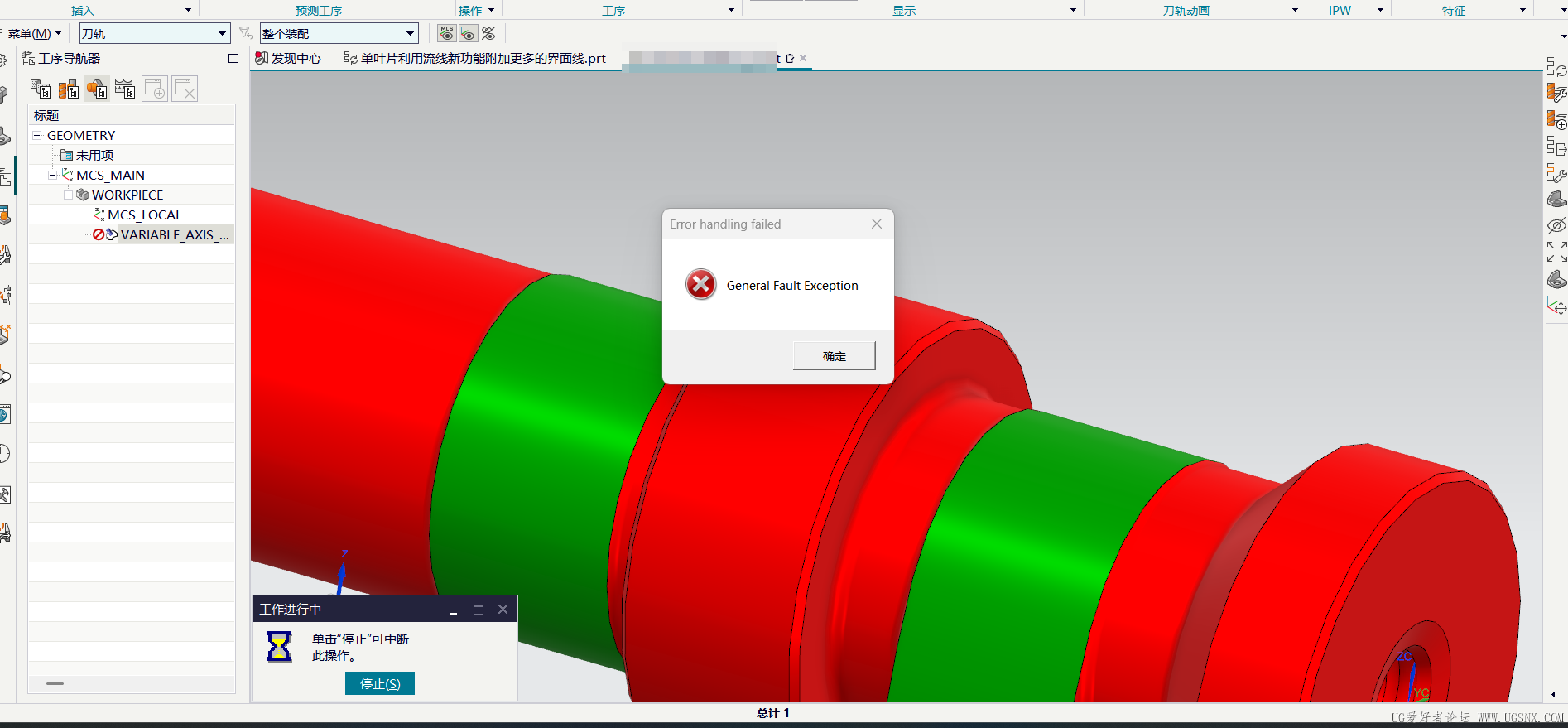Screen dimensions: 1568x728
Task: Open the 菜单(M) menu
Action: (33, 34)
